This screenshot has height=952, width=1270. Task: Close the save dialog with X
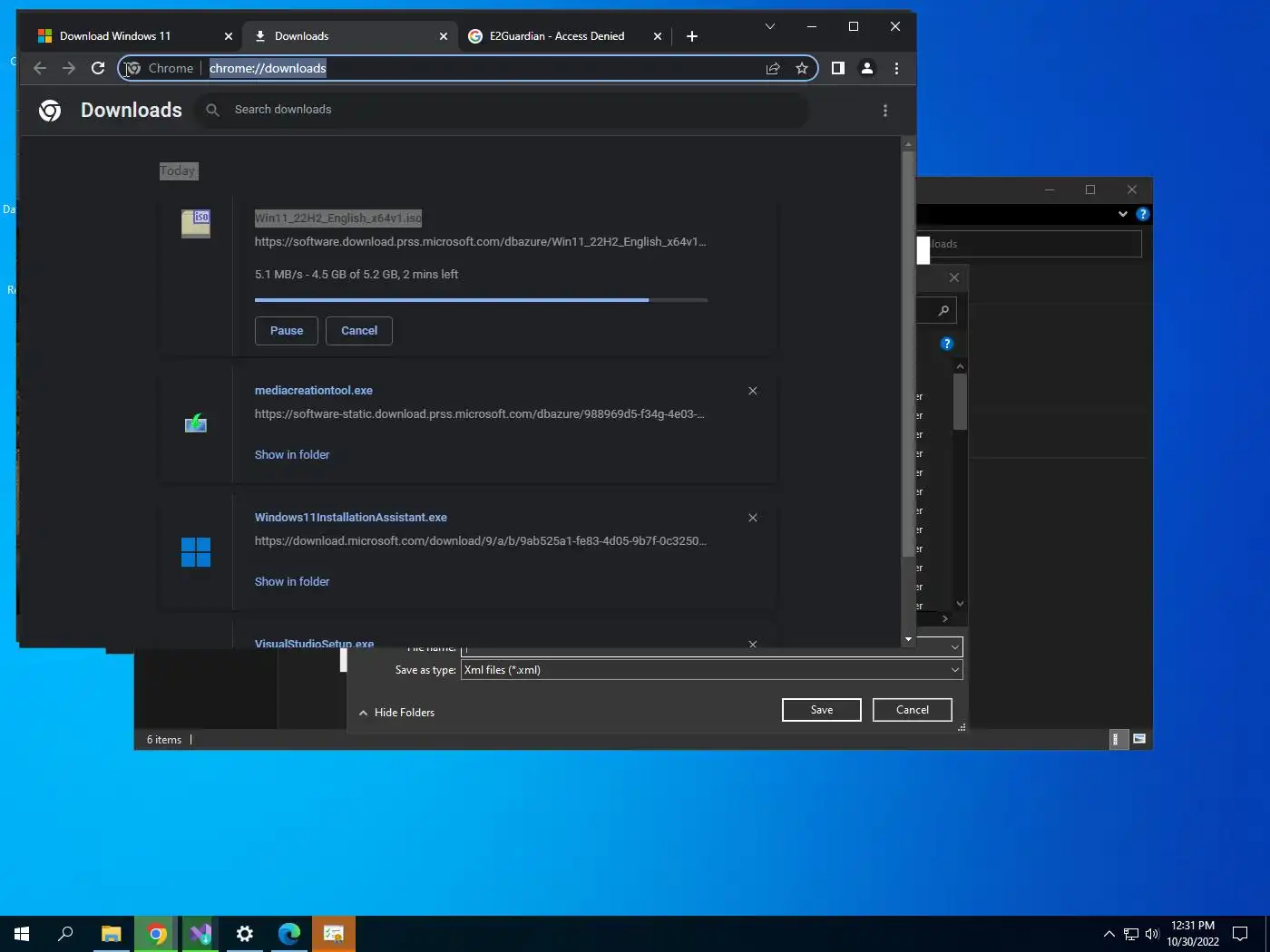[x=953, y=278]
